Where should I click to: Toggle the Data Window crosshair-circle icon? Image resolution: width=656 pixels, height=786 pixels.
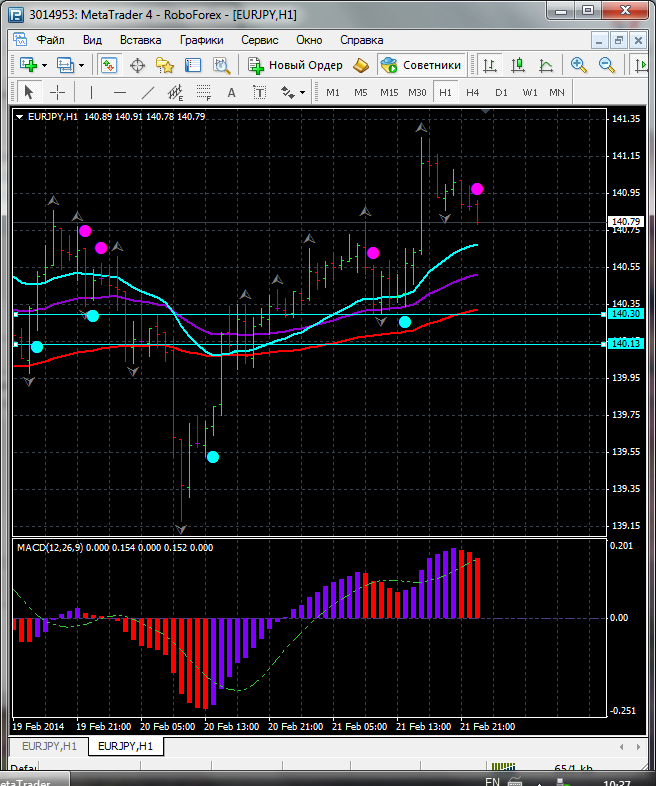tap(137, 65)
